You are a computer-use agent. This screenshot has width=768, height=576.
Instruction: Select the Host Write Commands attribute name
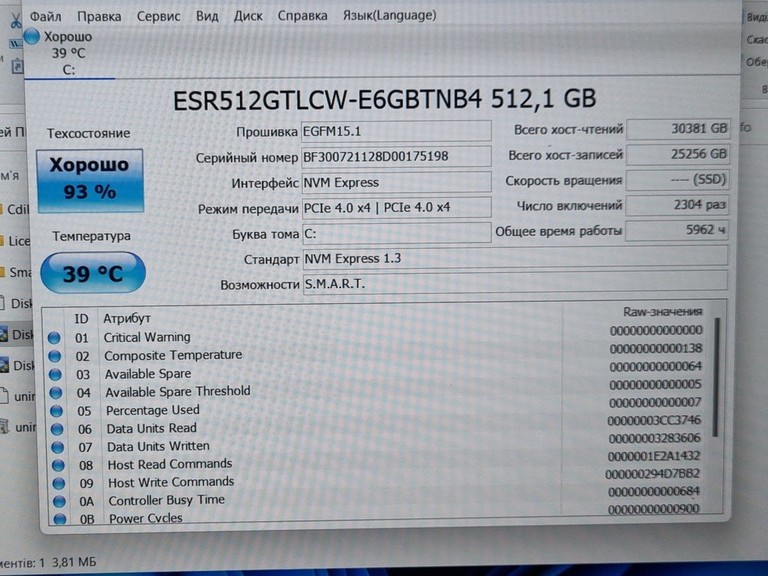(171, 482)
